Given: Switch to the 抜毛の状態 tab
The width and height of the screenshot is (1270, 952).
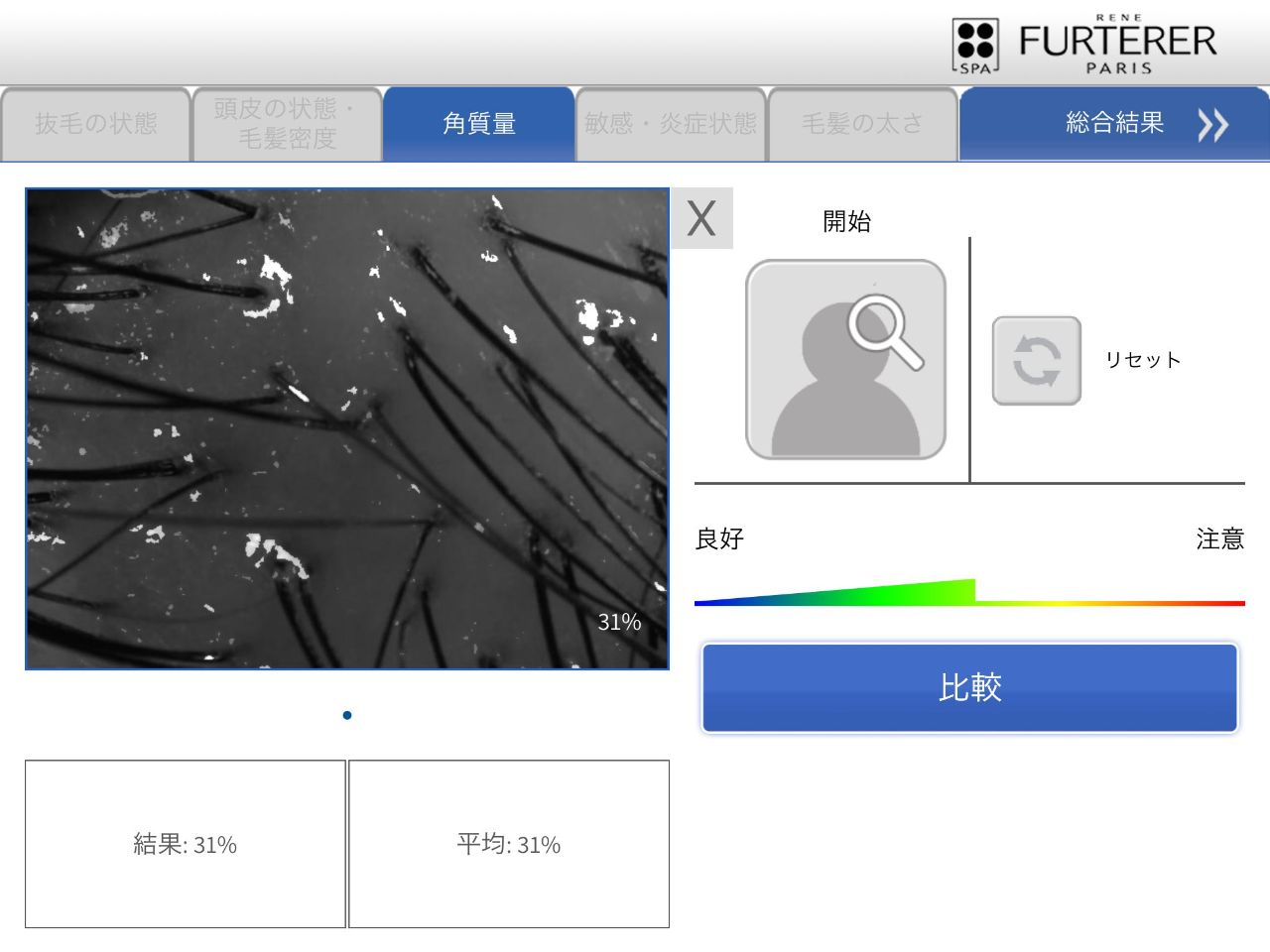Looking at the screenshot, I should coord(96,124).
